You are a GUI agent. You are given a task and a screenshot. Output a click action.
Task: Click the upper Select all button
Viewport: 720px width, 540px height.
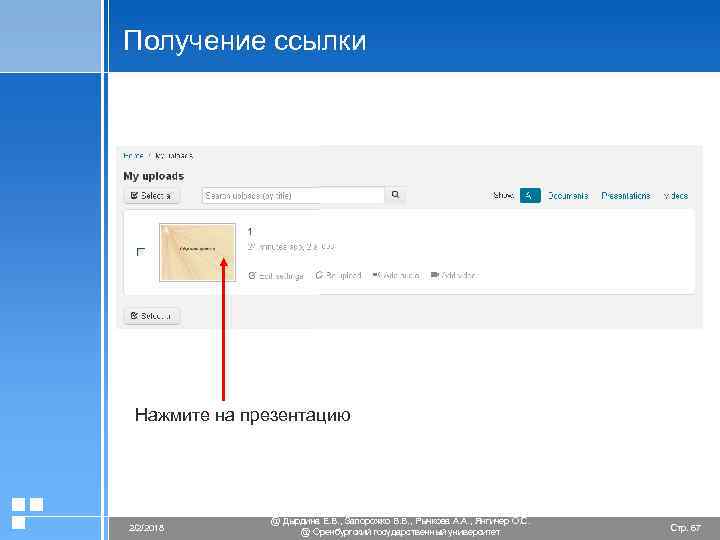tap(152, 196)
